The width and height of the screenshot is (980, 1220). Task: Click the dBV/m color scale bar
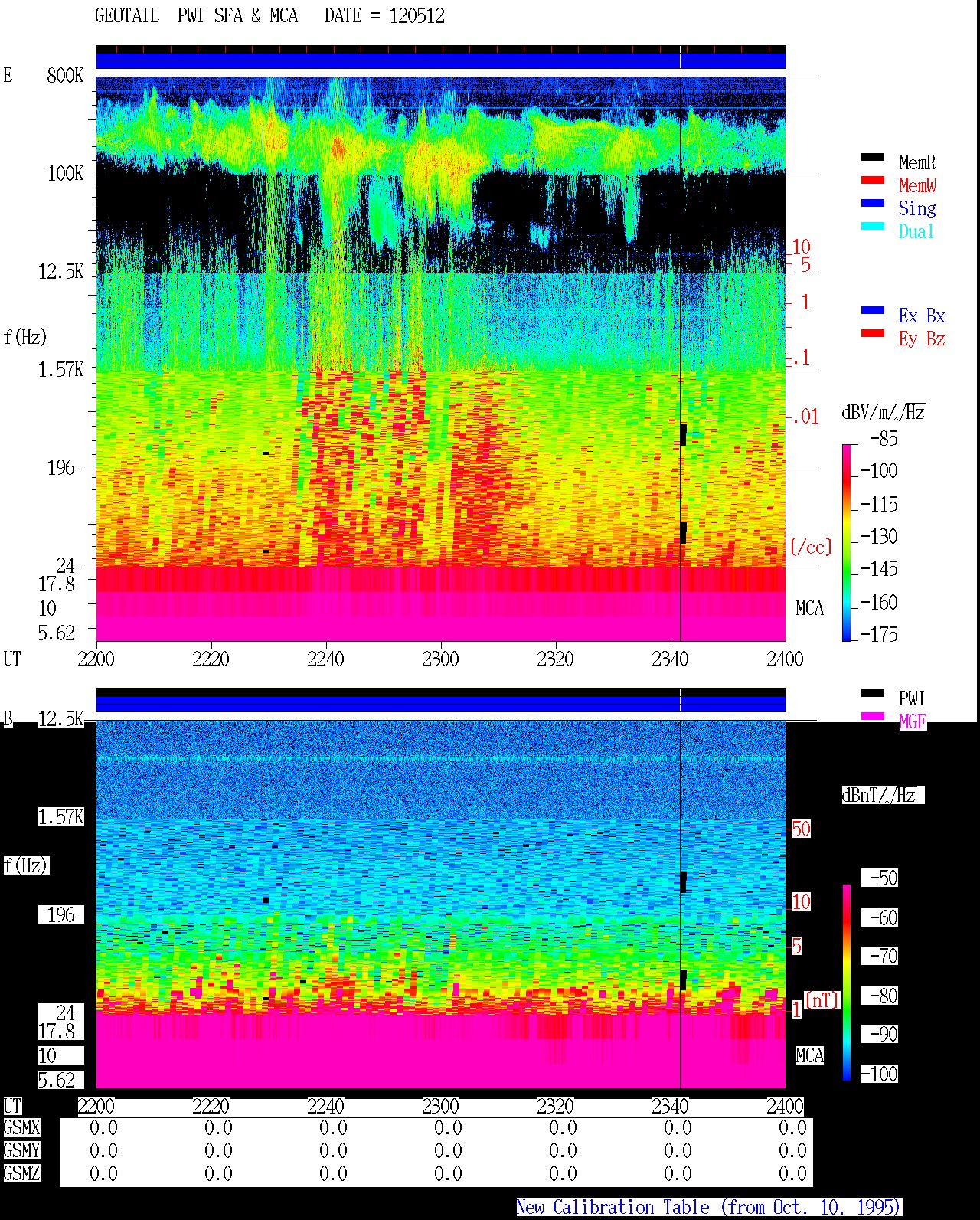click(847, 542)
